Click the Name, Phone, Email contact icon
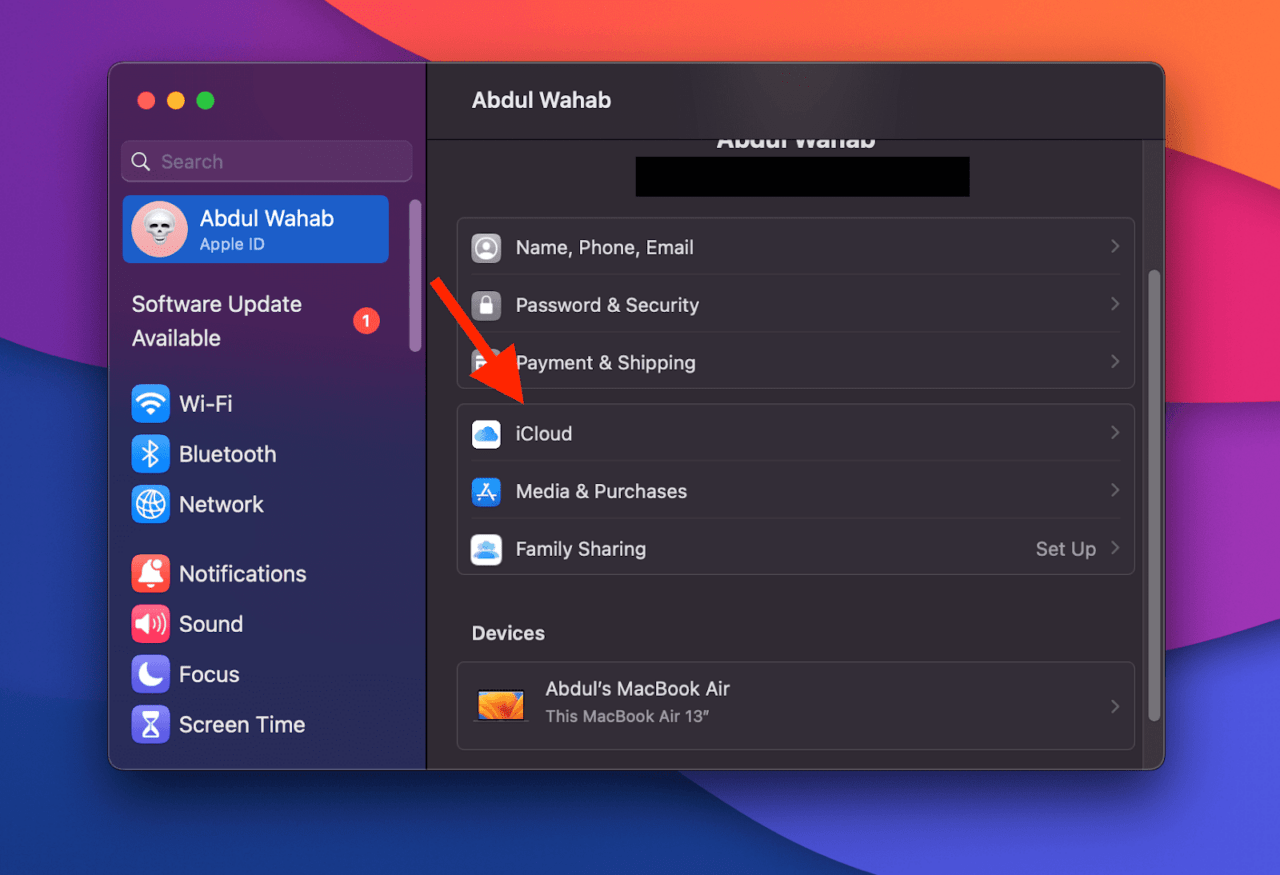 [486, 247]
